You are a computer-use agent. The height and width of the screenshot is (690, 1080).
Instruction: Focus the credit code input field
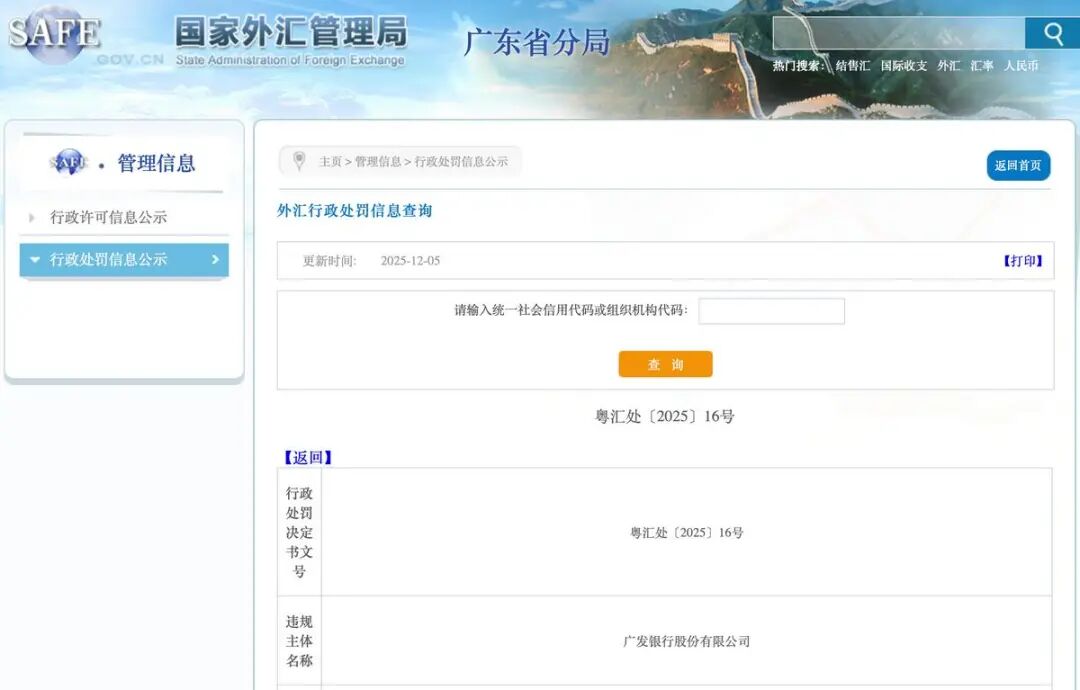pyautogui.click(x=771, y=311)
